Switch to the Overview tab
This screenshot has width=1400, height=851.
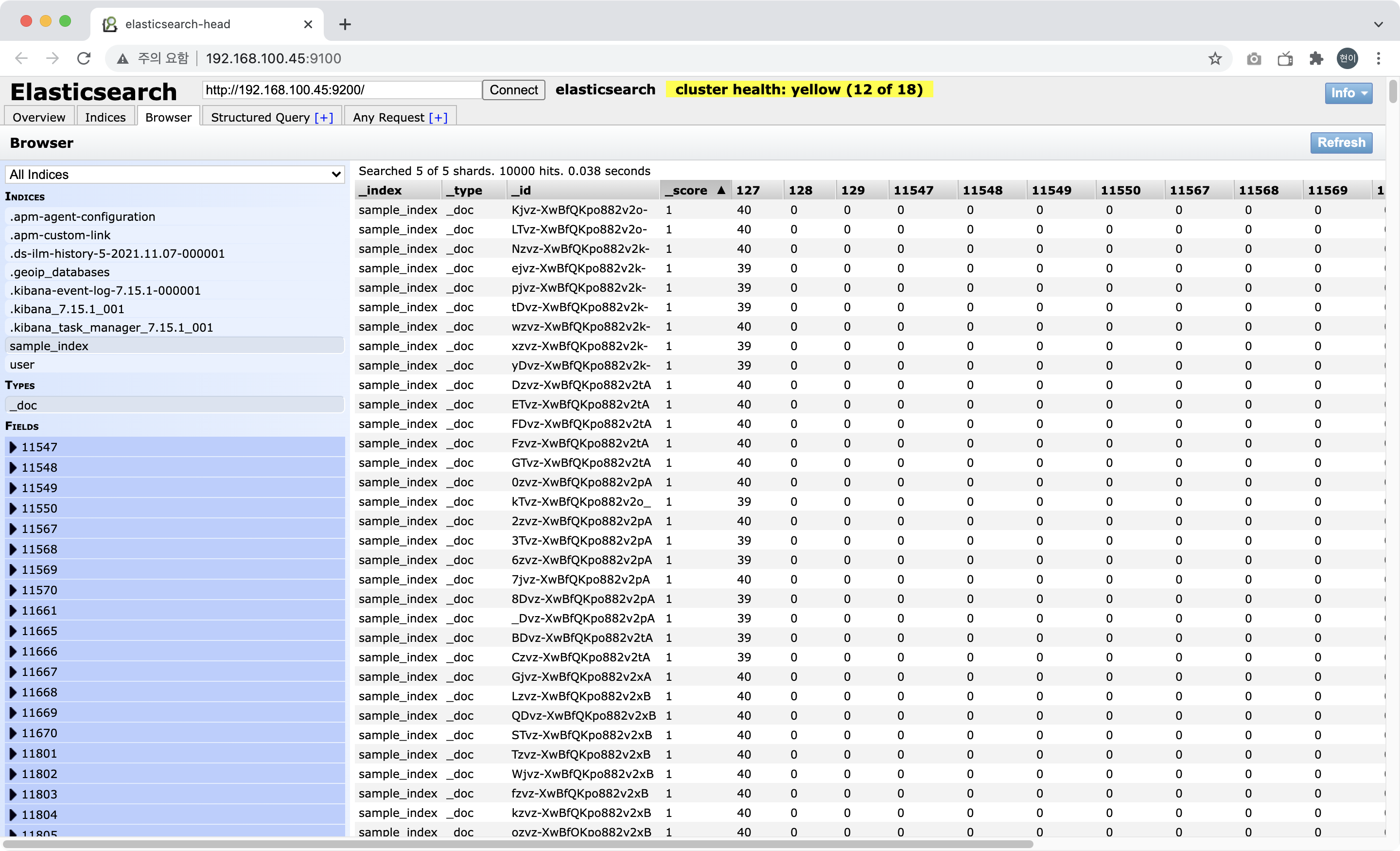pos(38,117)
